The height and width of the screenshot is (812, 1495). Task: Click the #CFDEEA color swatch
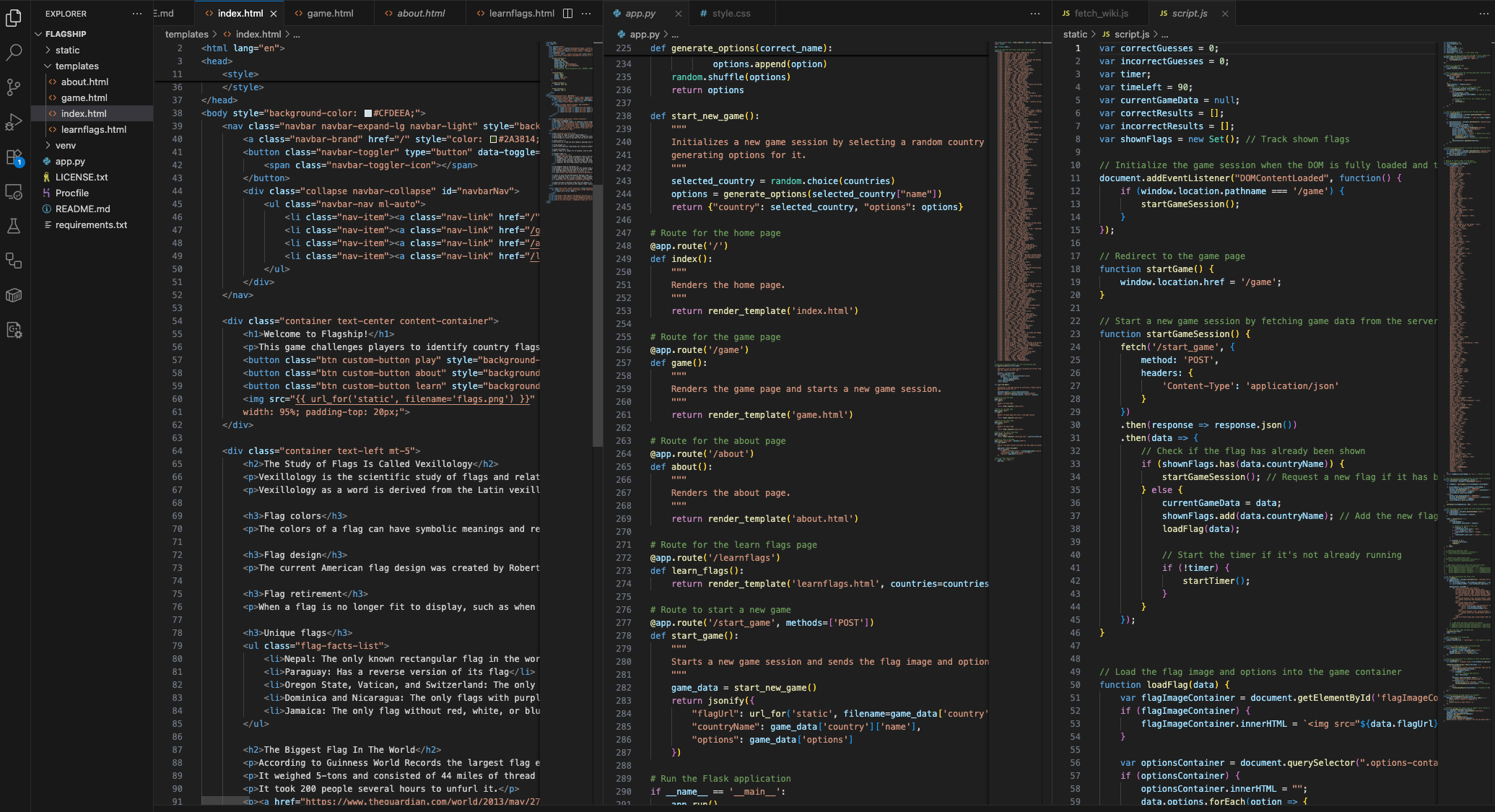tap(368, 113)
